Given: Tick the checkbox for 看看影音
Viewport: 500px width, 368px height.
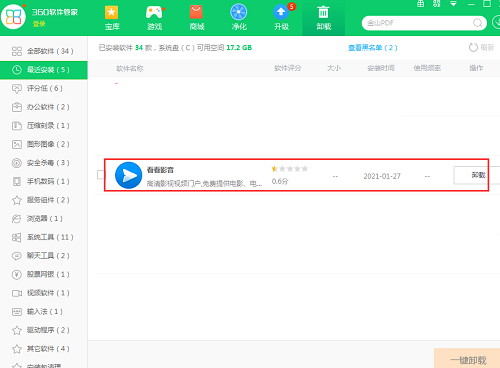Looking at the screenshot, I should pyautogui.click(x=101, y=175).
